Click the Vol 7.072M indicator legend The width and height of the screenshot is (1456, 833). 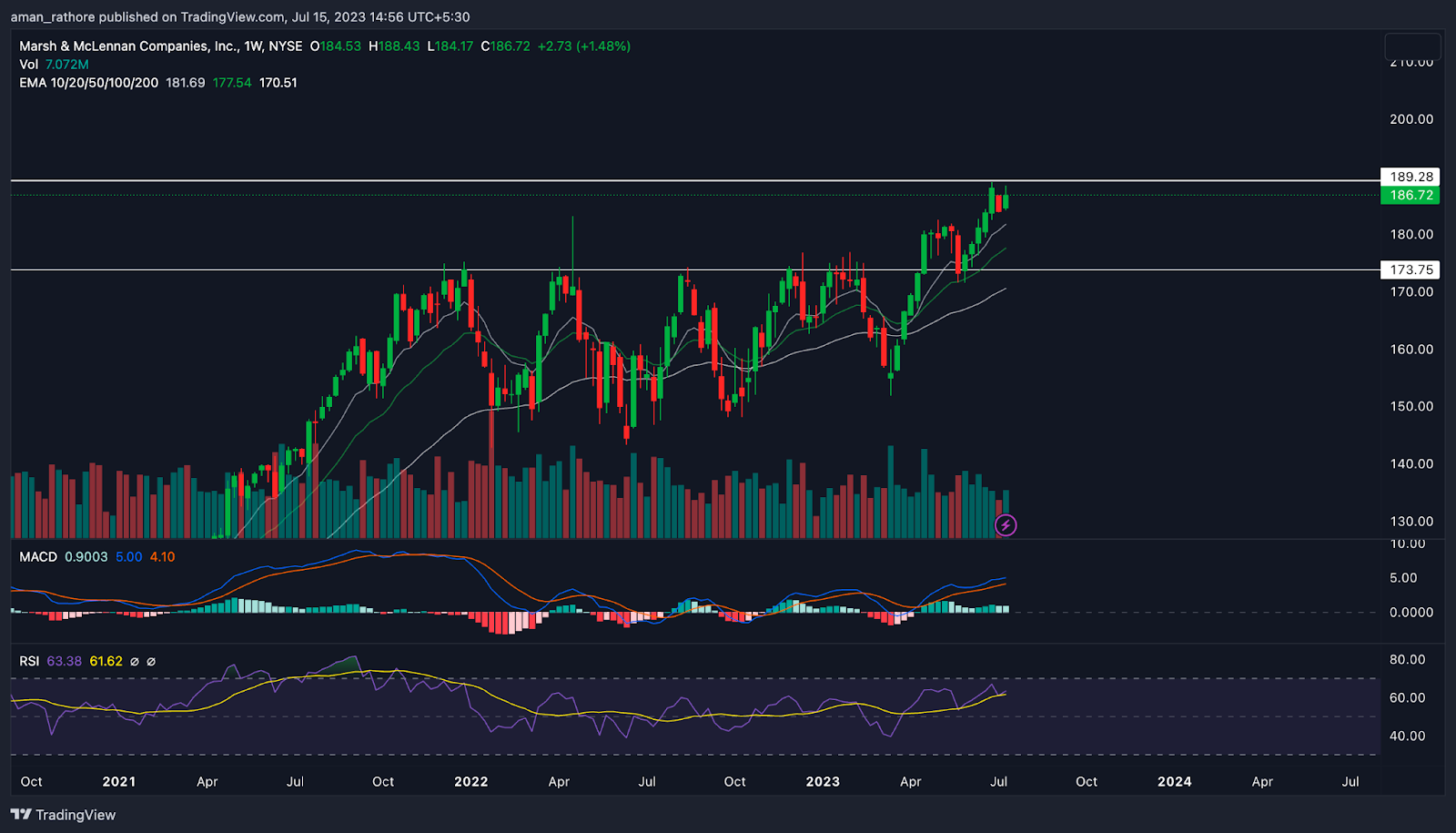tap(55, 64)
